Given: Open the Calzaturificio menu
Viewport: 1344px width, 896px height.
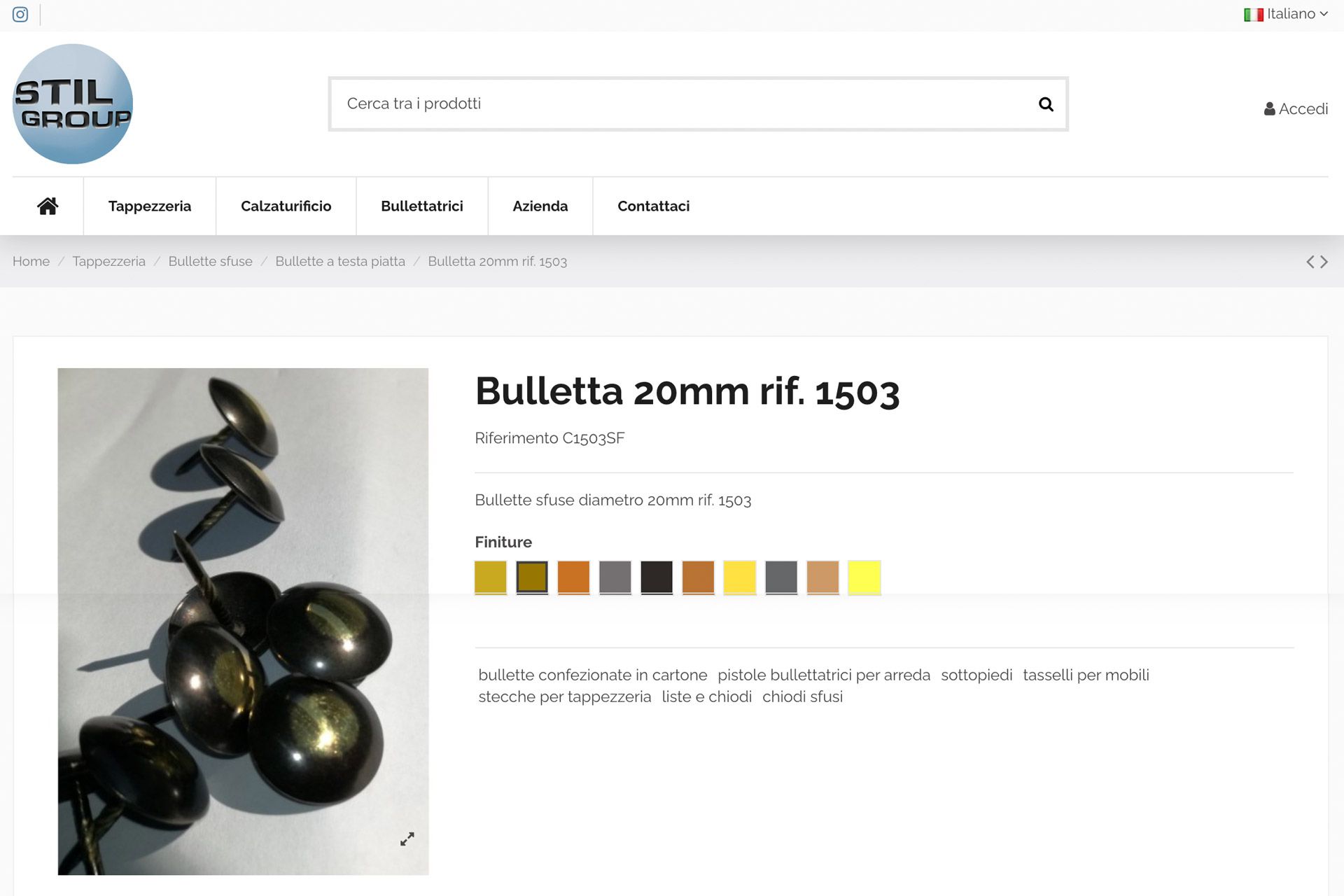Looking at the screenshot, I should (286, 206).
